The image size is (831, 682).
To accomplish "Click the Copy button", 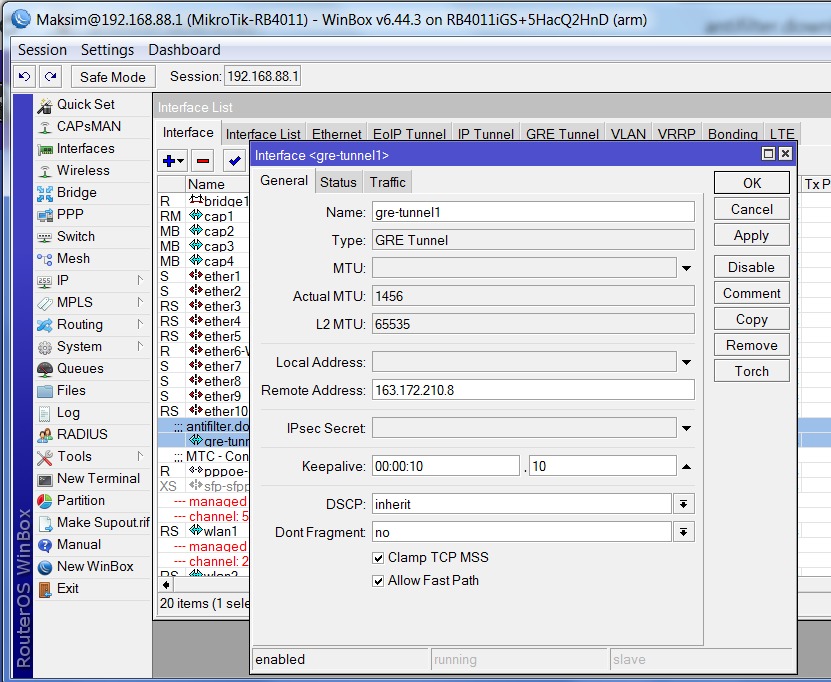I will coord(752,319).
